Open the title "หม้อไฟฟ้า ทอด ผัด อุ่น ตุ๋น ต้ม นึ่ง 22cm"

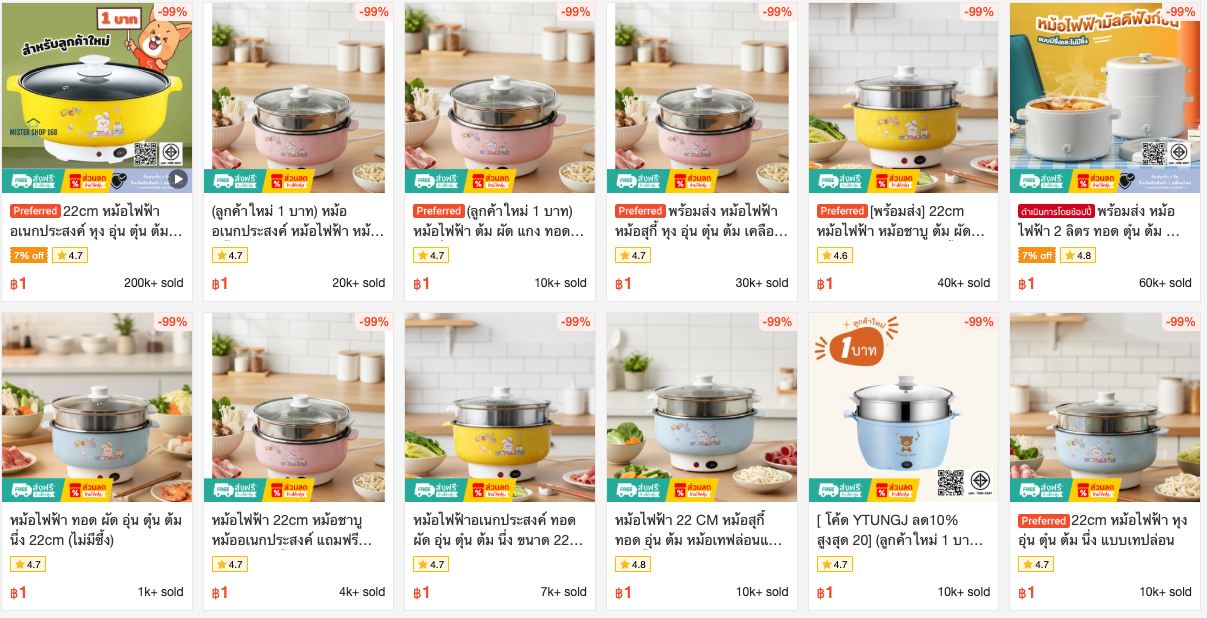click(97, 530)
